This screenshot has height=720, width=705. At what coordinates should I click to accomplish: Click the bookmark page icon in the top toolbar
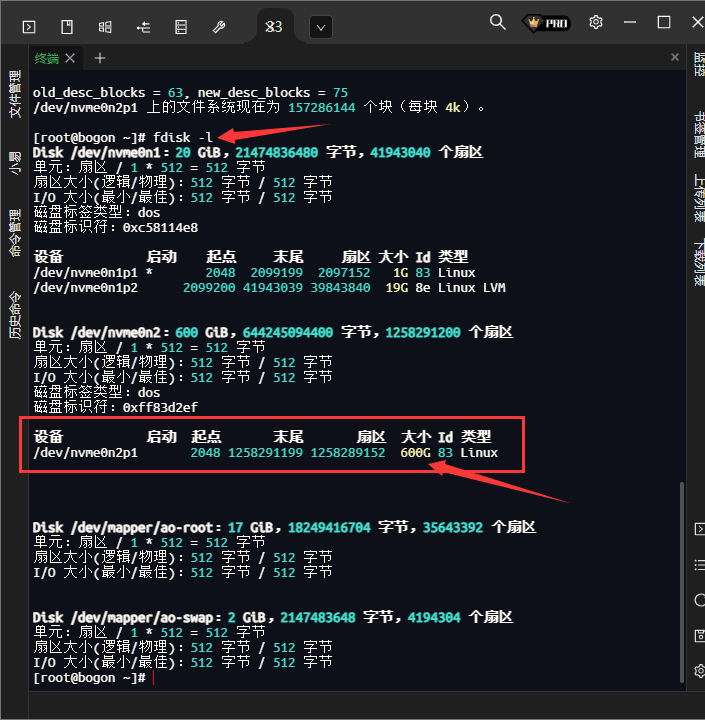pyautogui.click(x=67, y=27)
